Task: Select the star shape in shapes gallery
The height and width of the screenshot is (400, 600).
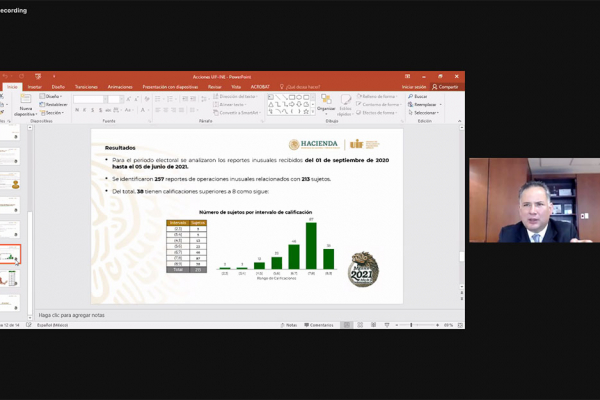Action: pyautogui.click(x=306, y=112)
